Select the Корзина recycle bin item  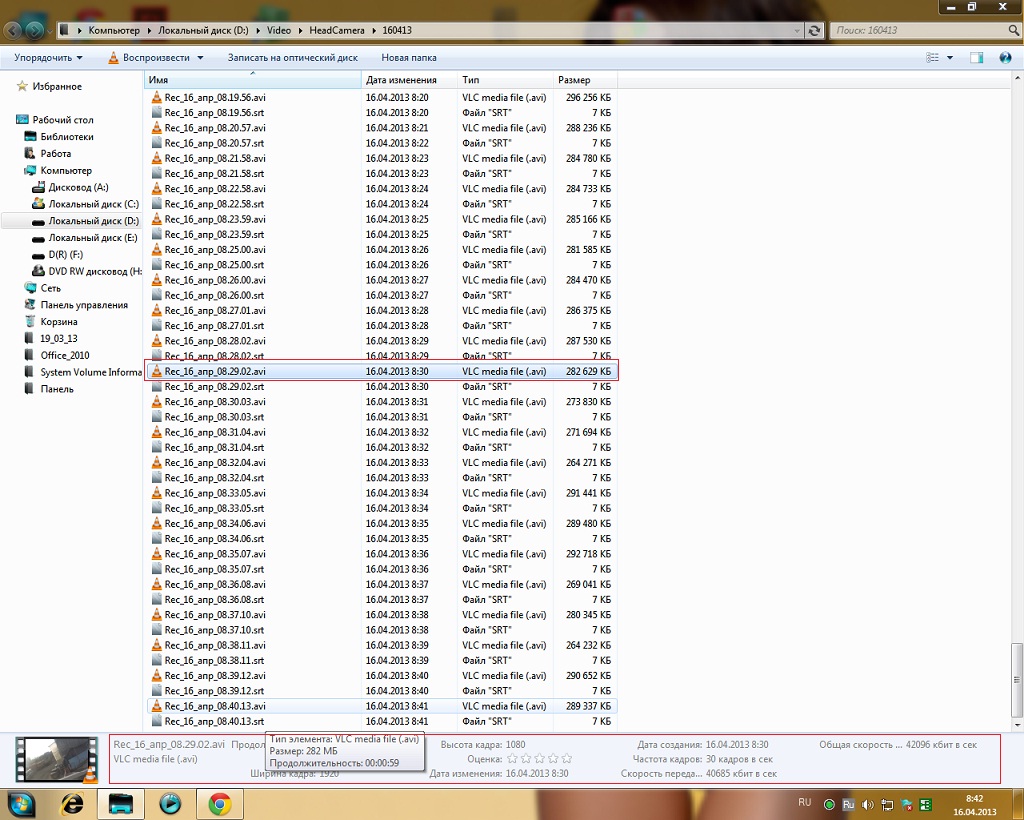58,322
